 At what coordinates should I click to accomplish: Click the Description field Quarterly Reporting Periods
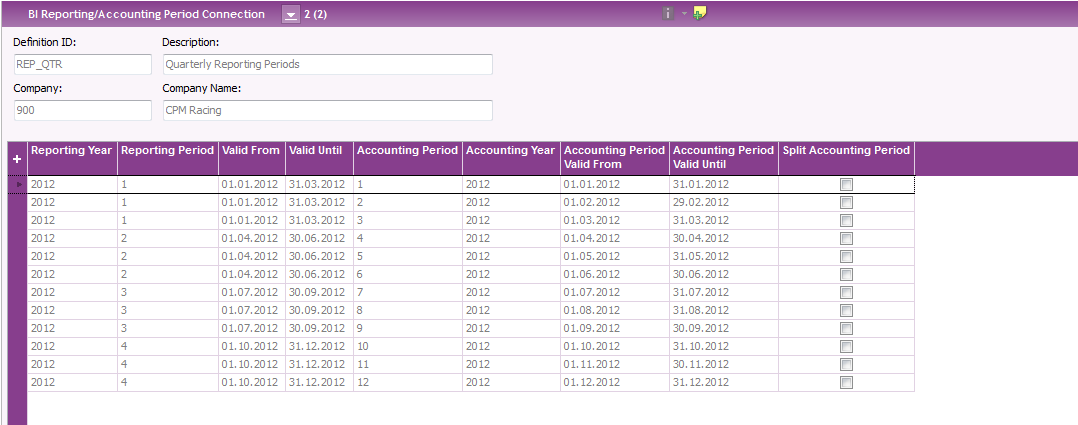tap(327, 64)
